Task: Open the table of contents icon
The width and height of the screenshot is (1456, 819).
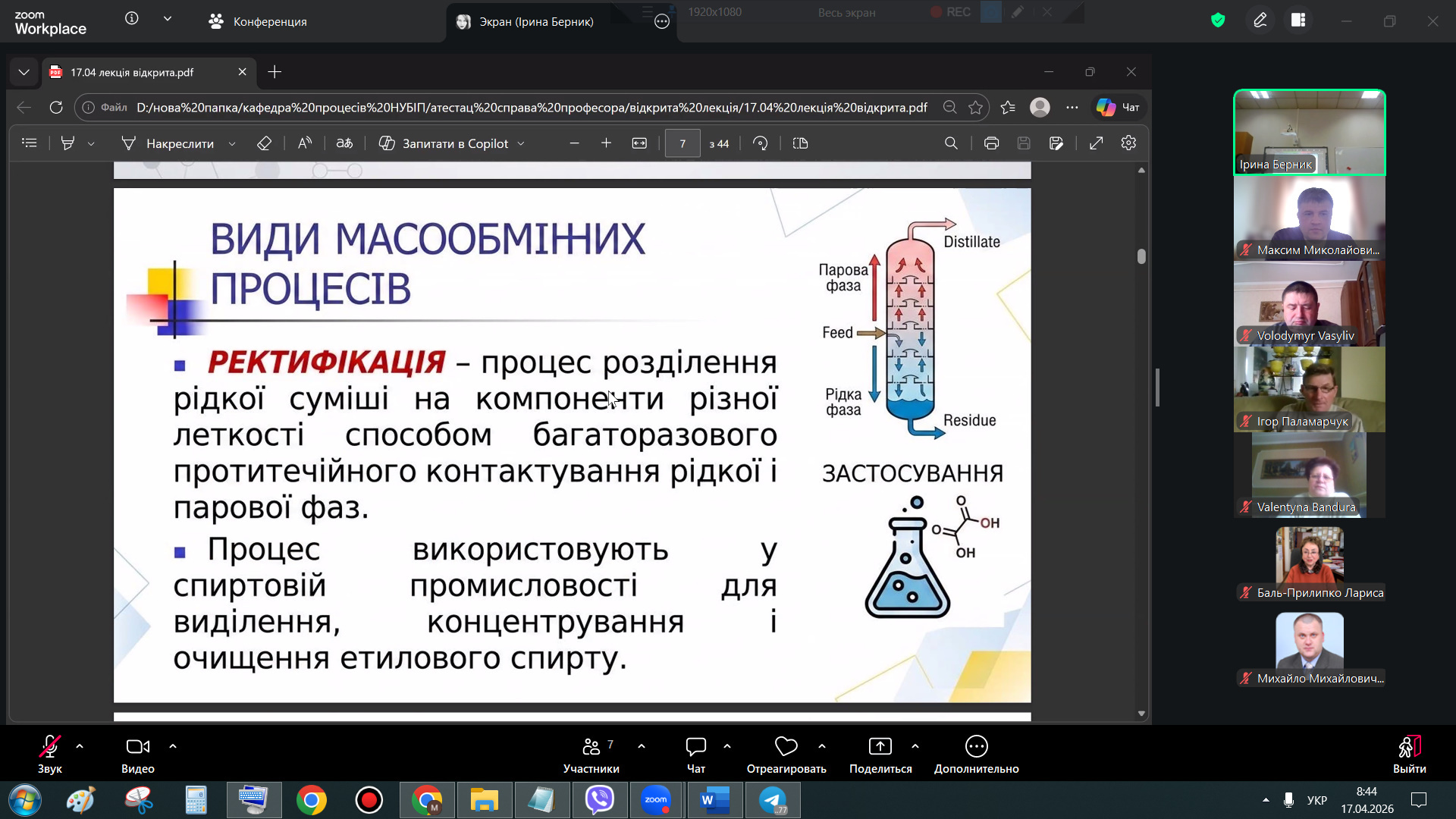Action: (30, 143)
